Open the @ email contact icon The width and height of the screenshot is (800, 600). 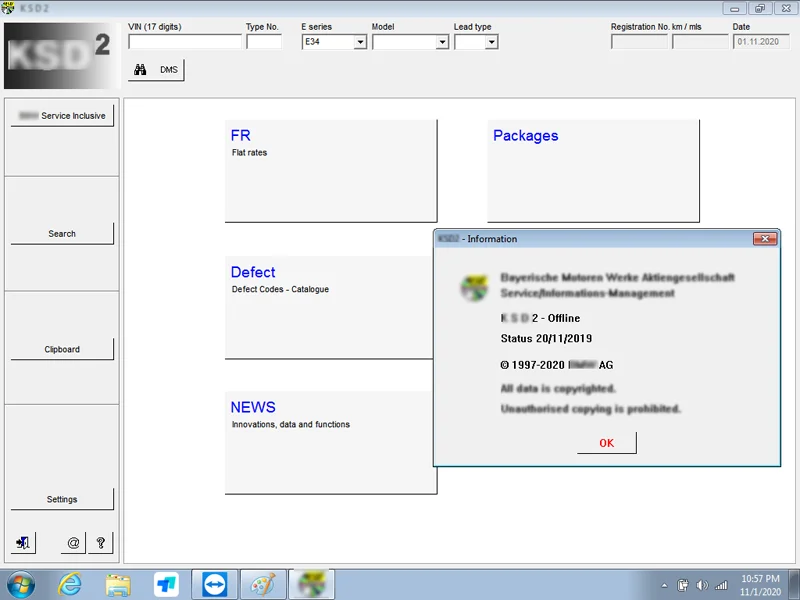(73, 542)
